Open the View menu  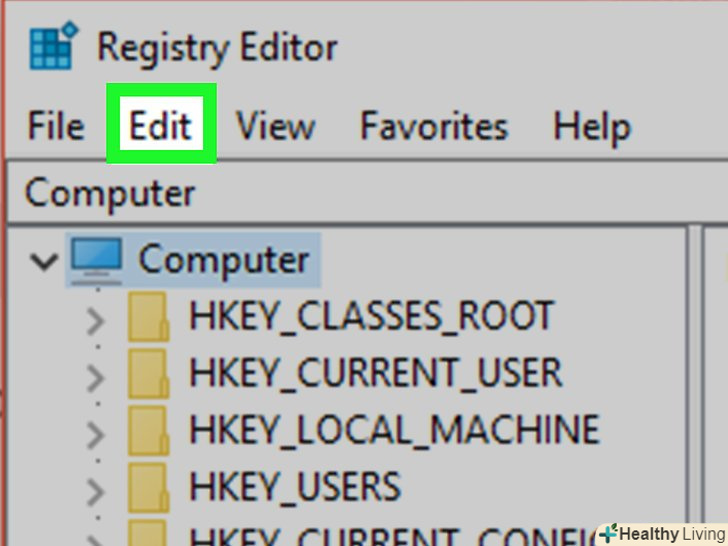(x=276, y=125)
